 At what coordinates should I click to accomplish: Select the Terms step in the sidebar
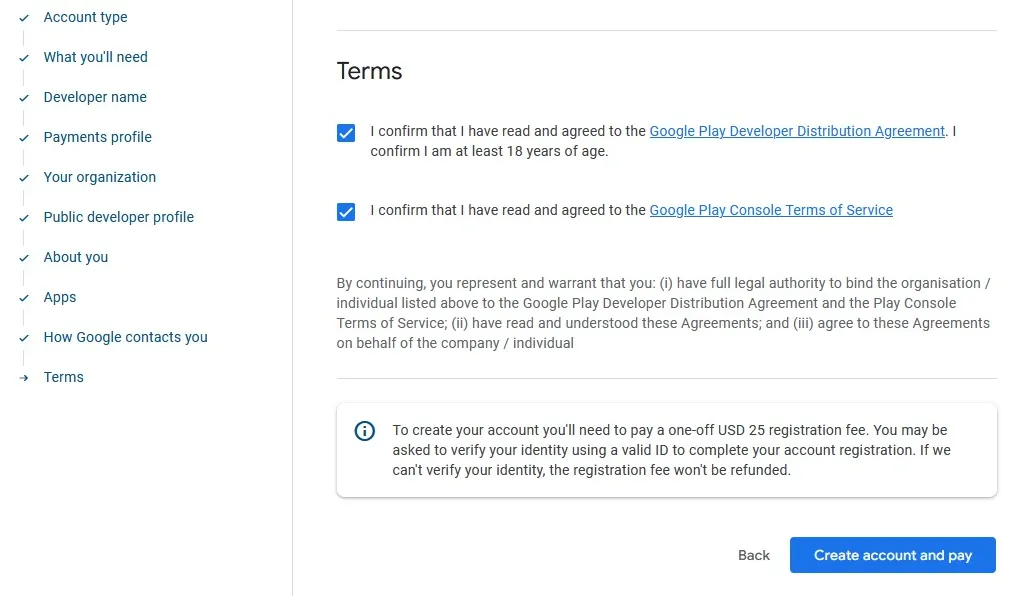[63, 377]
